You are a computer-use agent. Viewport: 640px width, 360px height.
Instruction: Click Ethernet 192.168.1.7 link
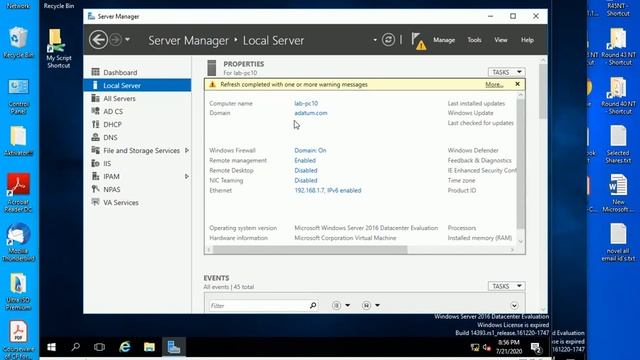[x=328, y=190]
